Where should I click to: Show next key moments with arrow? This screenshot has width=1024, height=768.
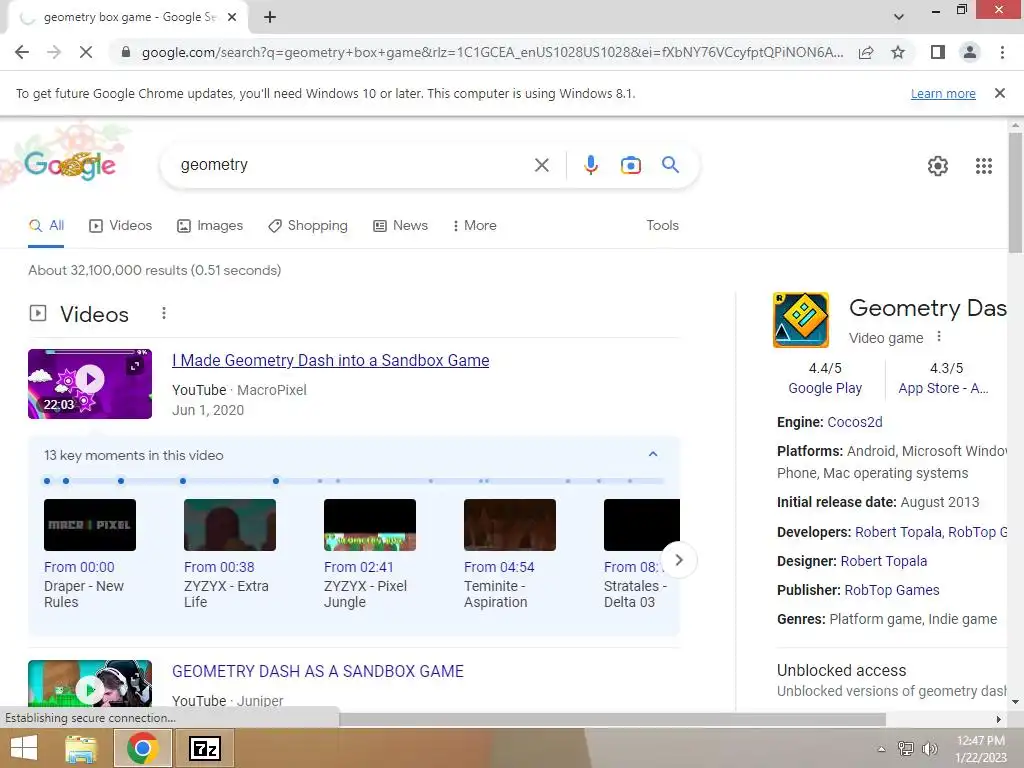tap(679, 560)
